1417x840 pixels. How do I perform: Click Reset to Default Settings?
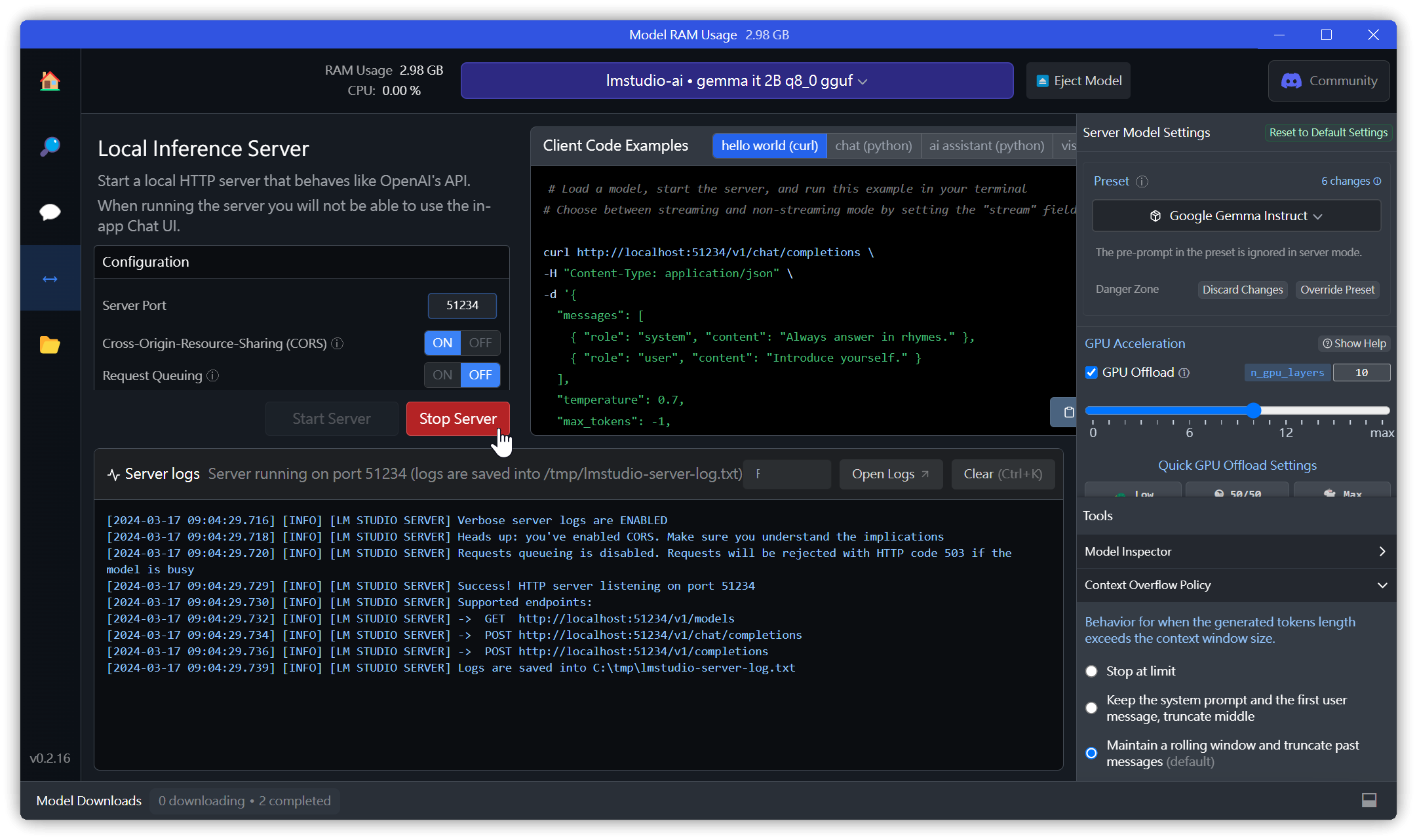coord(1328,132)
